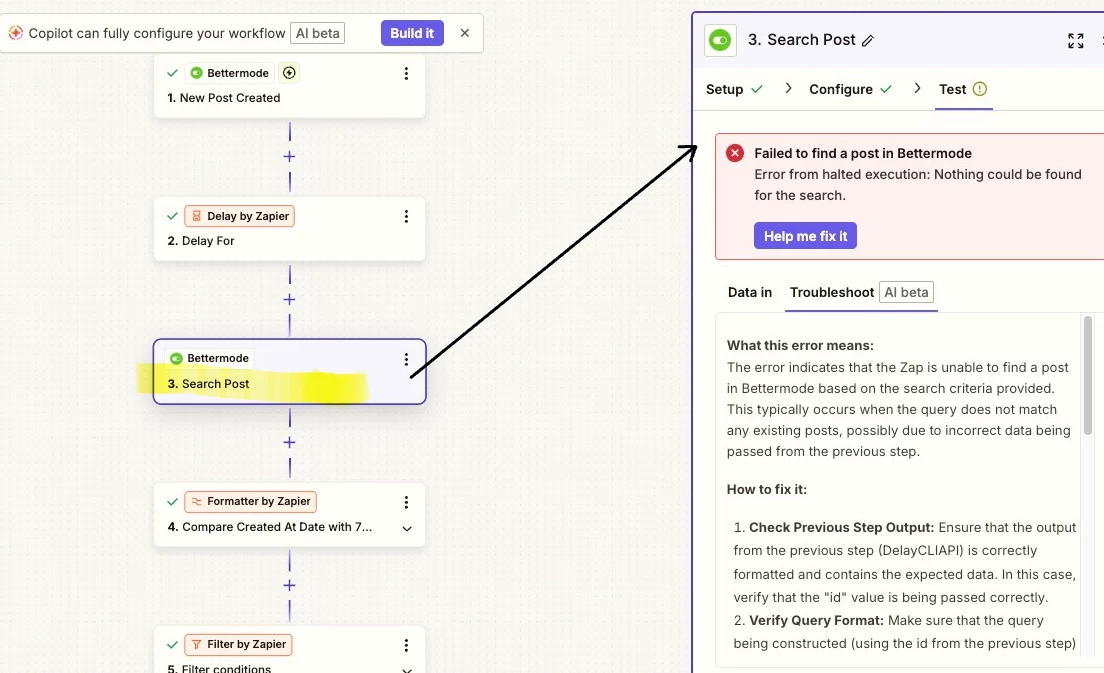The width and height of the screenshot is (1104, 673).
Task: Open the three-dot menu for Filter conditions
Action: point(406,645)
